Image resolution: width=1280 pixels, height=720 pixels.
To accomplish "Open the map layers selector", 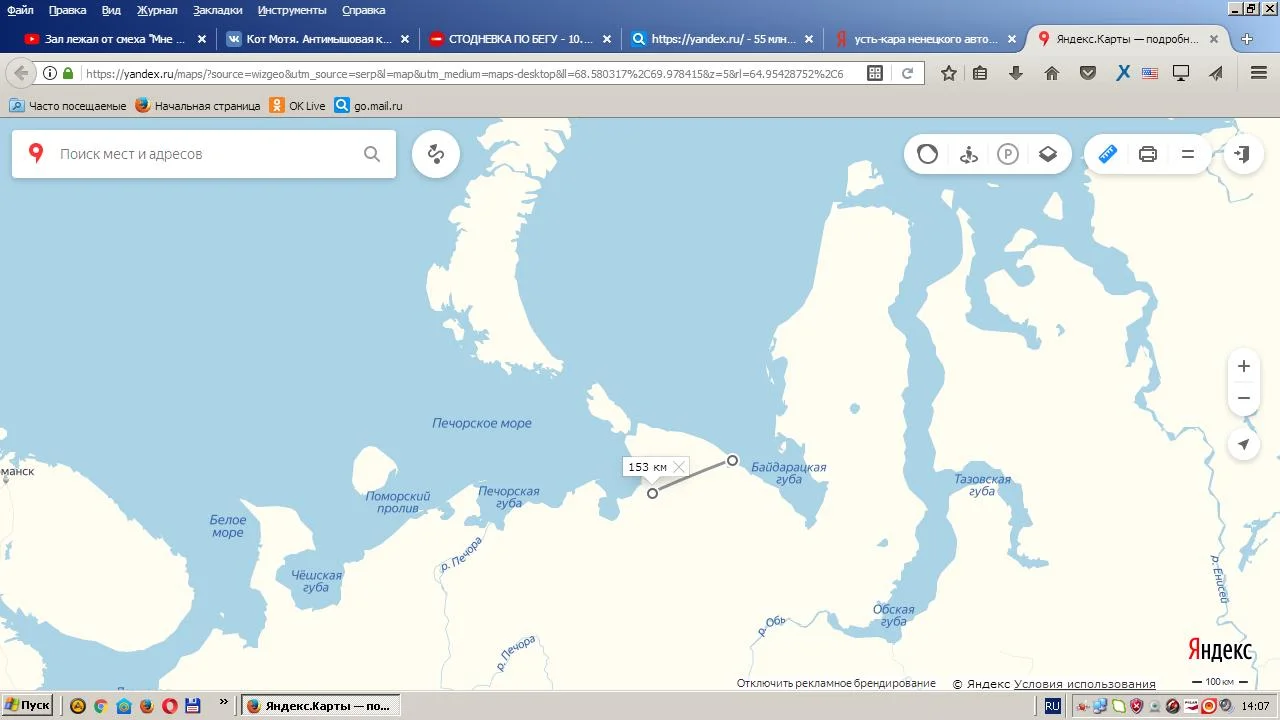I will click(x=1048, y=154).
